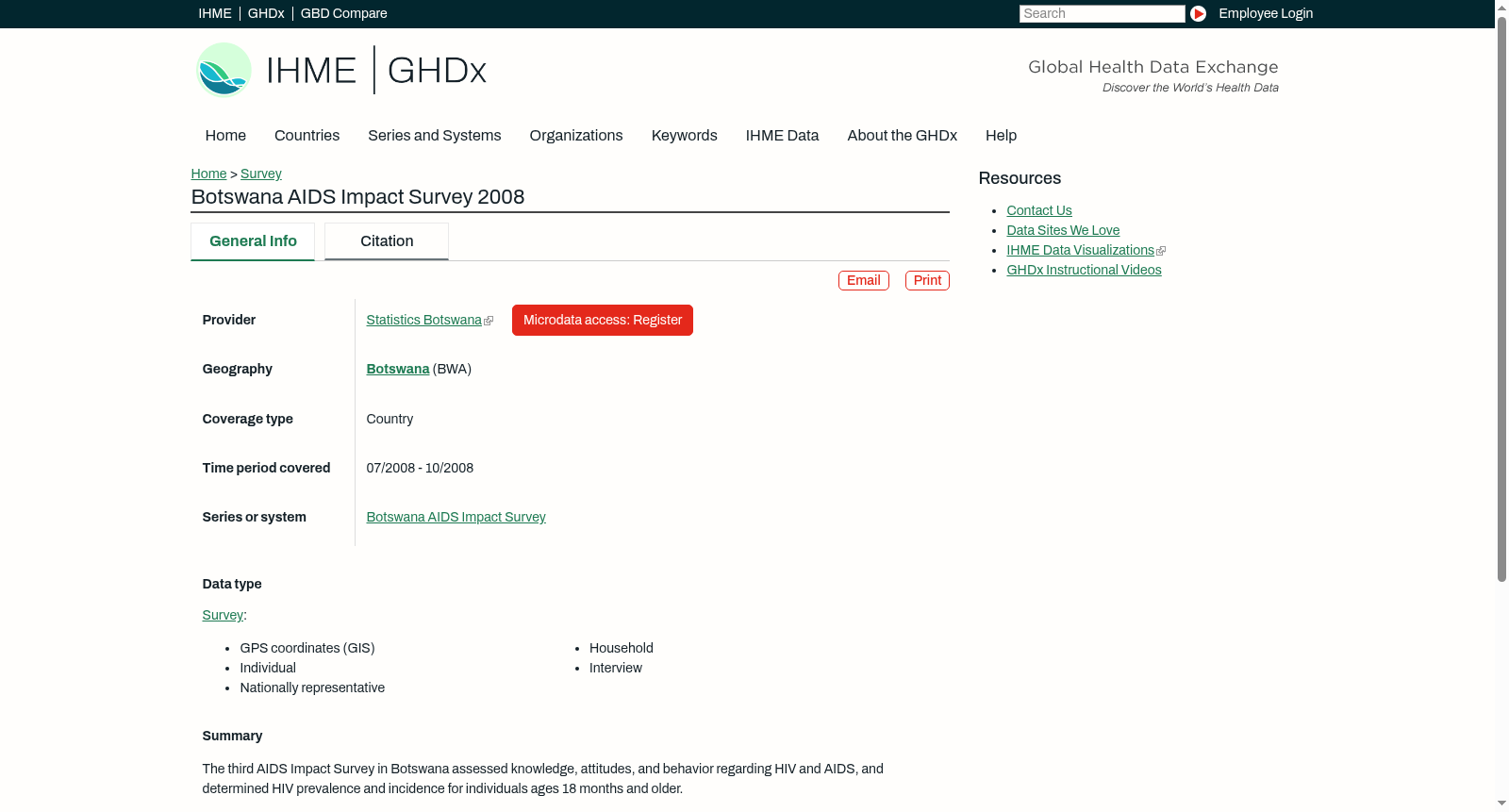Viewport: 1509px width, 812px height.
Task: Open the GHDx wordmark in header
Action: click(x=437, y=71)
